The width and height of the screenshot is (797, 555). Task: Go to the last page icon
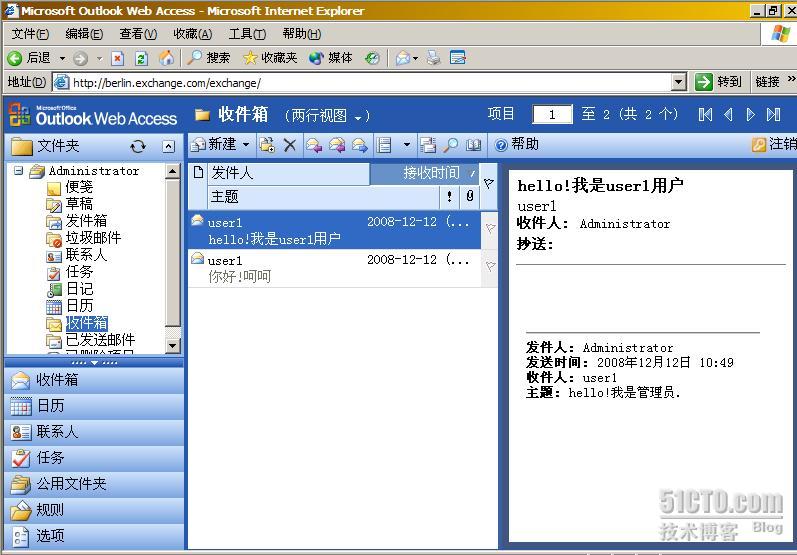tap(773, 114)
